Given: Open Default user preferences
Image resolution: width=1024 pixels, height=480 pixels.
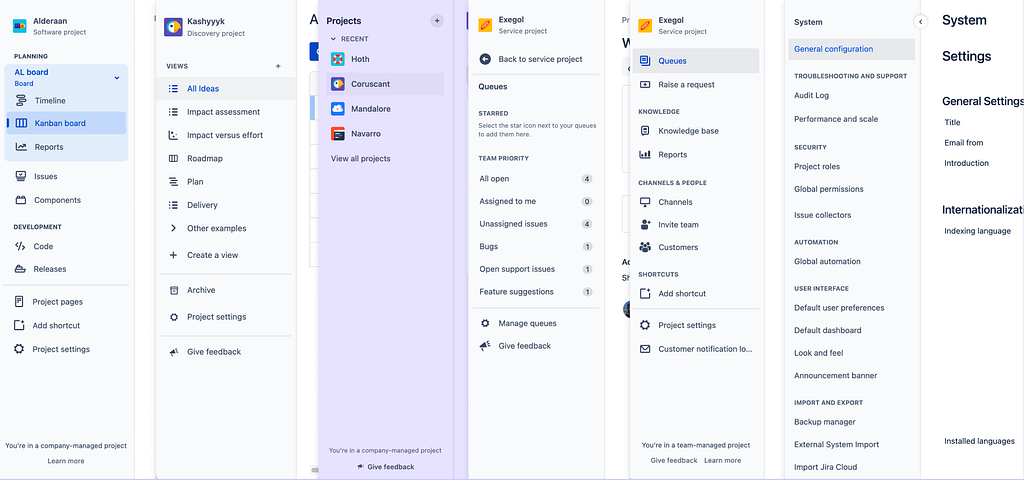Looking at the screenshot, I should (839, 308).
